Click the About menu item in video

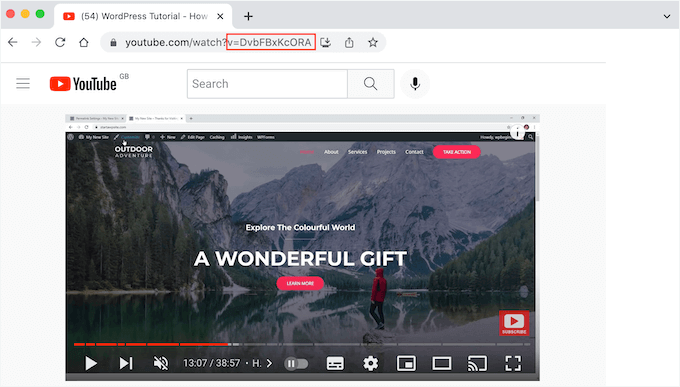click(x=331, y=152)
